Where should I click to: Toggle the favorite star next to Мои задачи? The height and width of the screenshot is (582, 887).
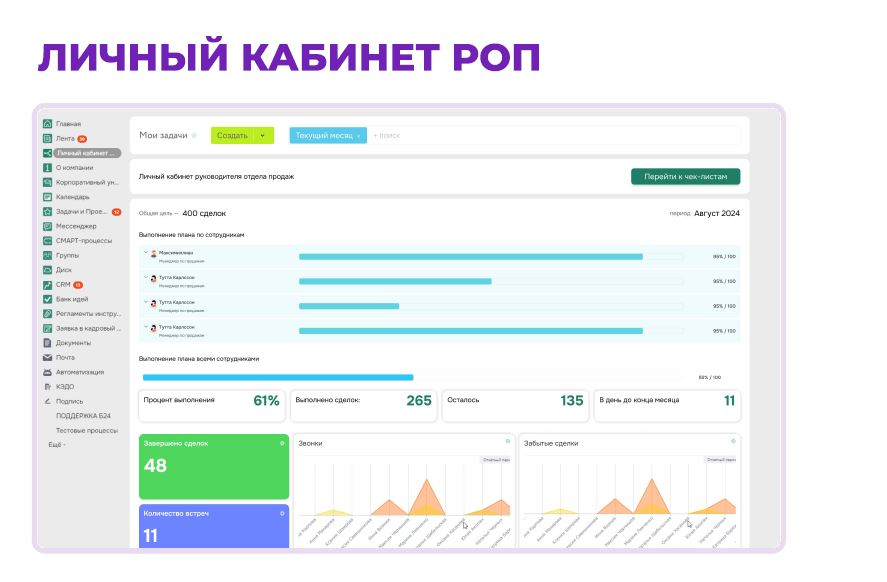pos(194,134)
